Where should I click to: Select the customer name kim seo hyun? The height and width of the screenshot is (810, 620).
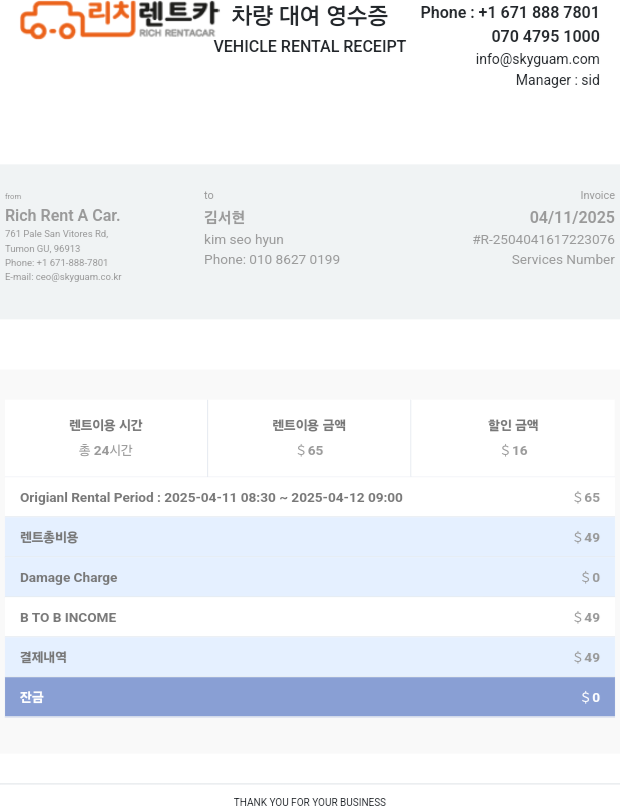(243, 240)
